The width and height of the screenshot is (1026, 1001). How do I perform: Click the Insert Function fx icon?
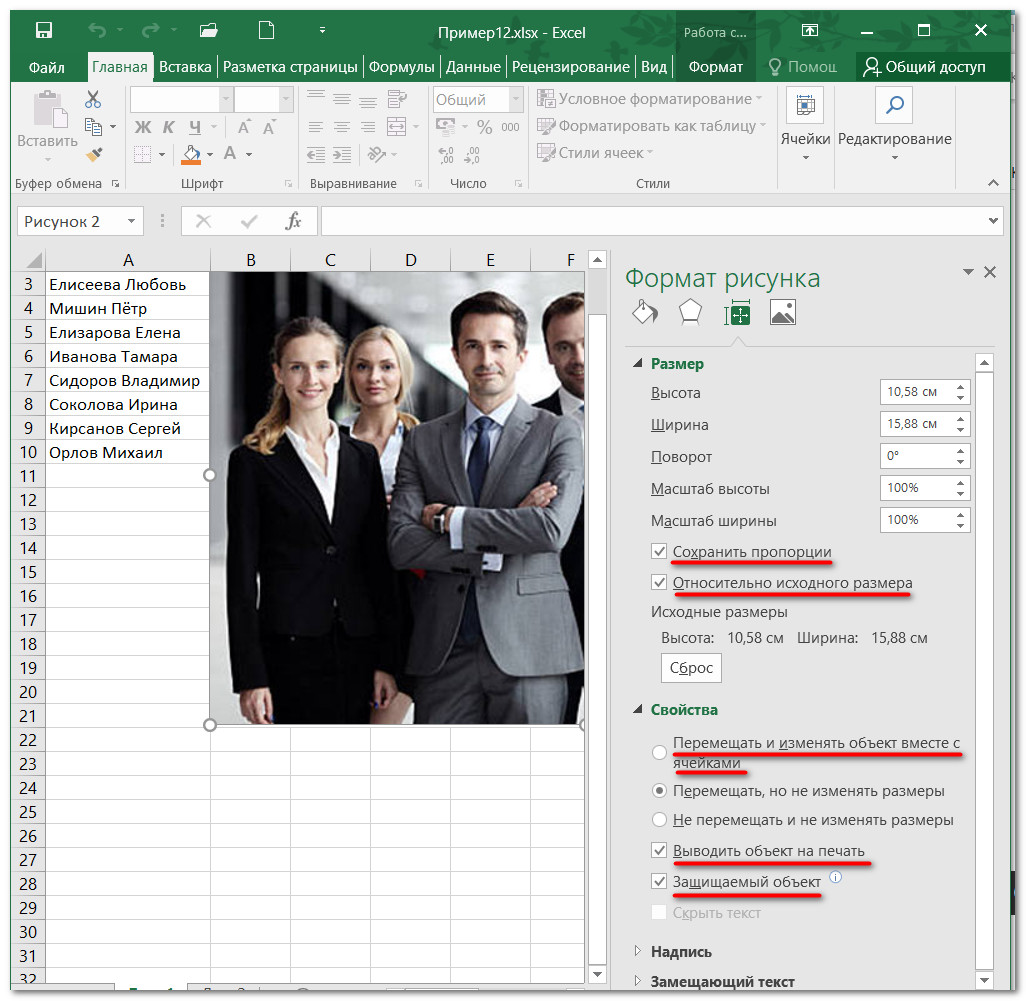pos(293,221)
